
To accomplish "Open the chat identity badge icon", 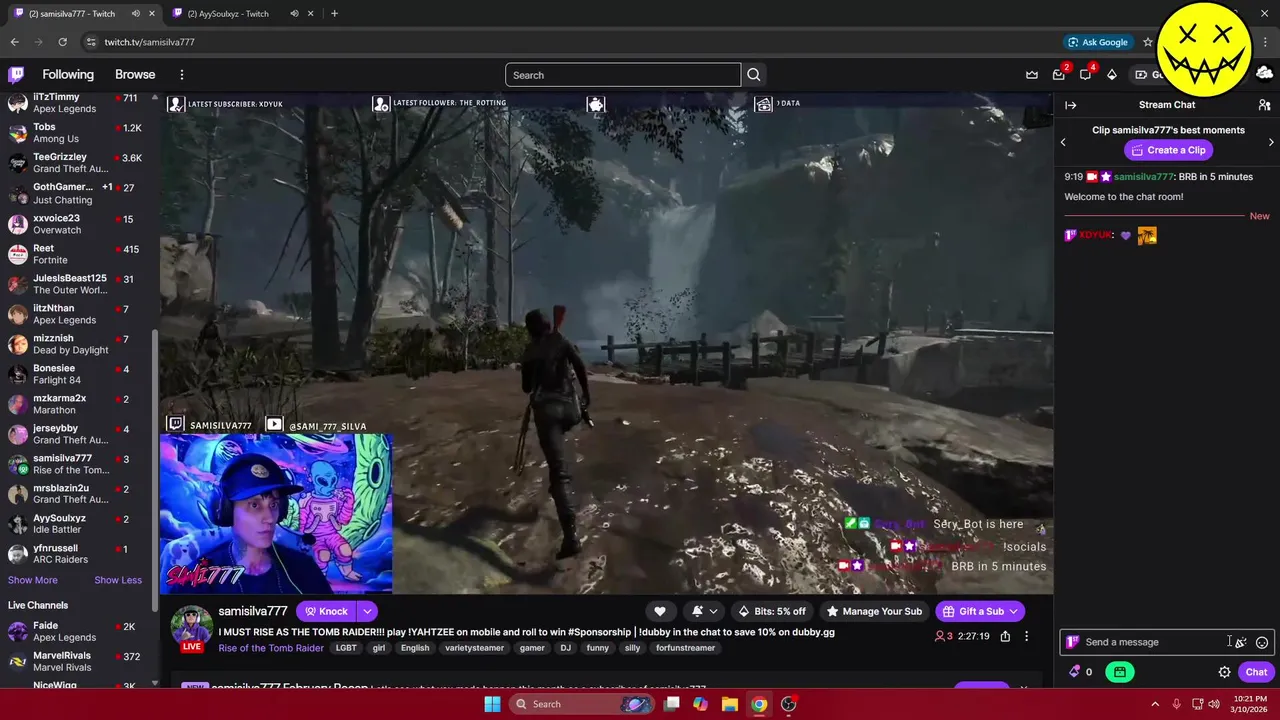I will pos(1073,642).
